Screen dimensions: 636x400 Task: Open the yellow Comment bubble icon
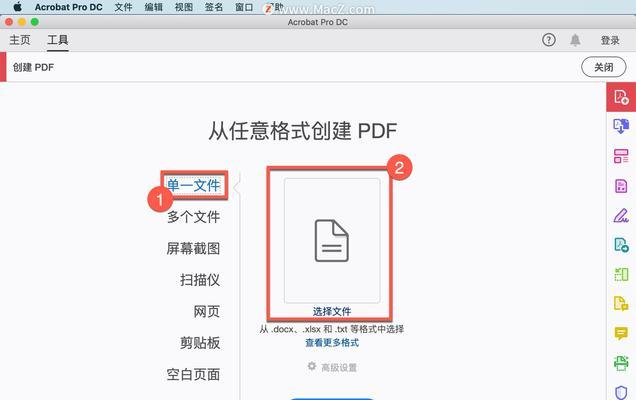coord(621,333)
